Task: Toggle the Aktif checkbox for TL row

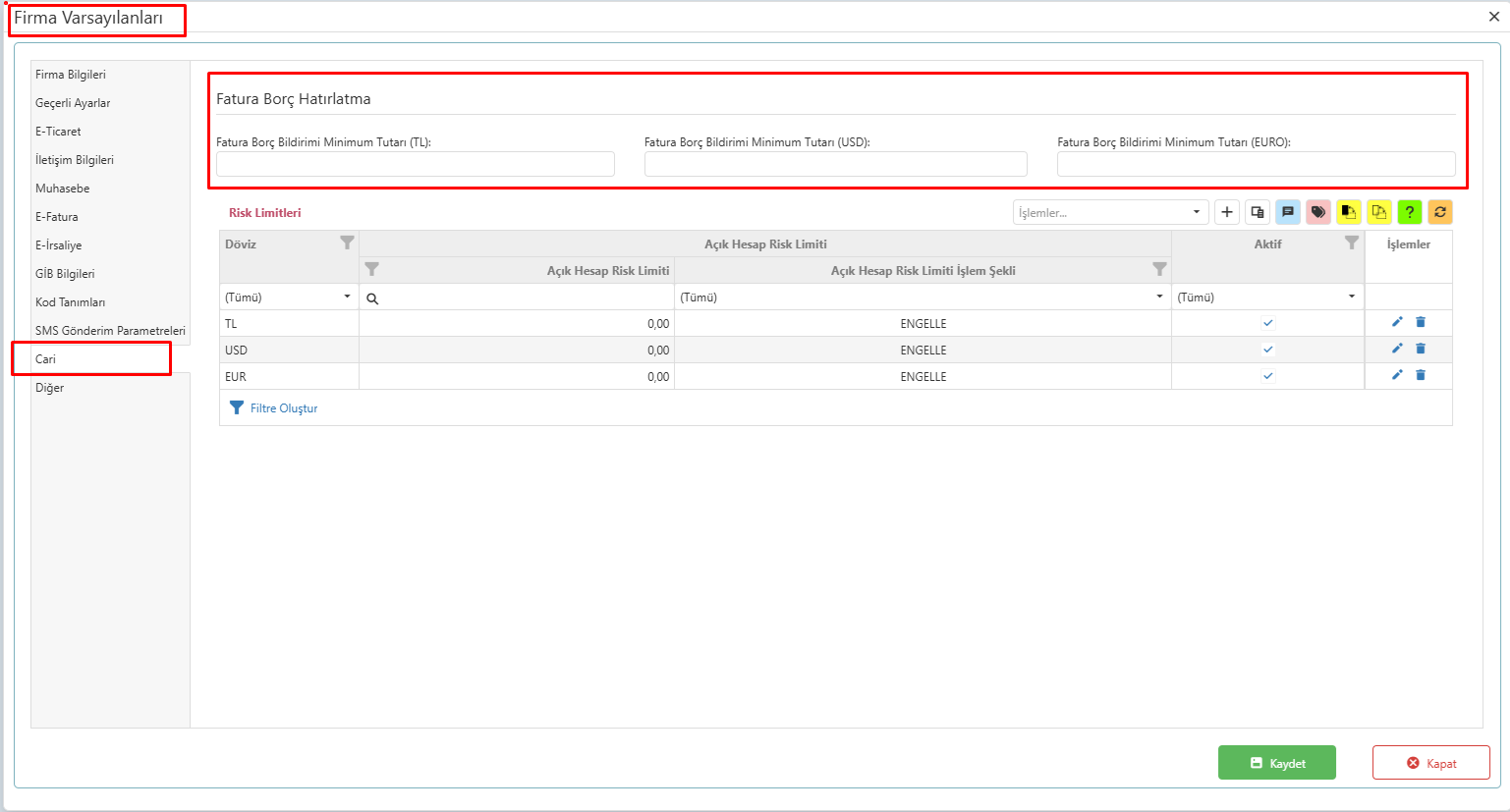Action: (x=1268, y=323)
